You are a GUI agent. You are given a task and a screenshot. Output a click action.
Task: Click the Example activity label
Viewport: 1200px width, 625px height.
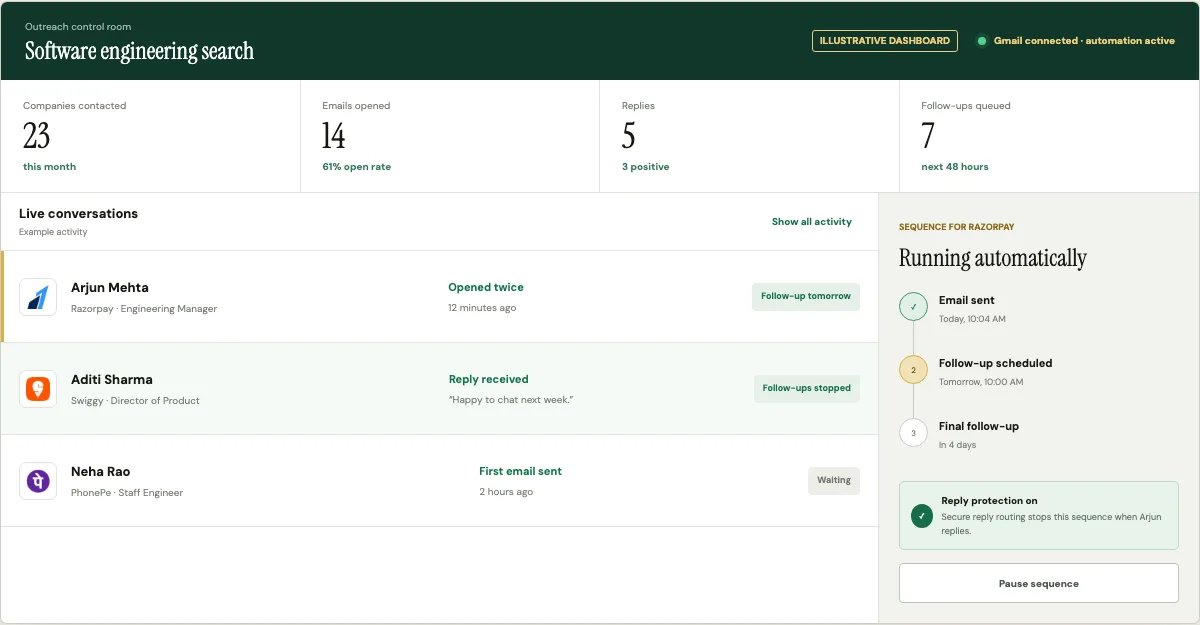pyautogui.click(x=53, y=232)
